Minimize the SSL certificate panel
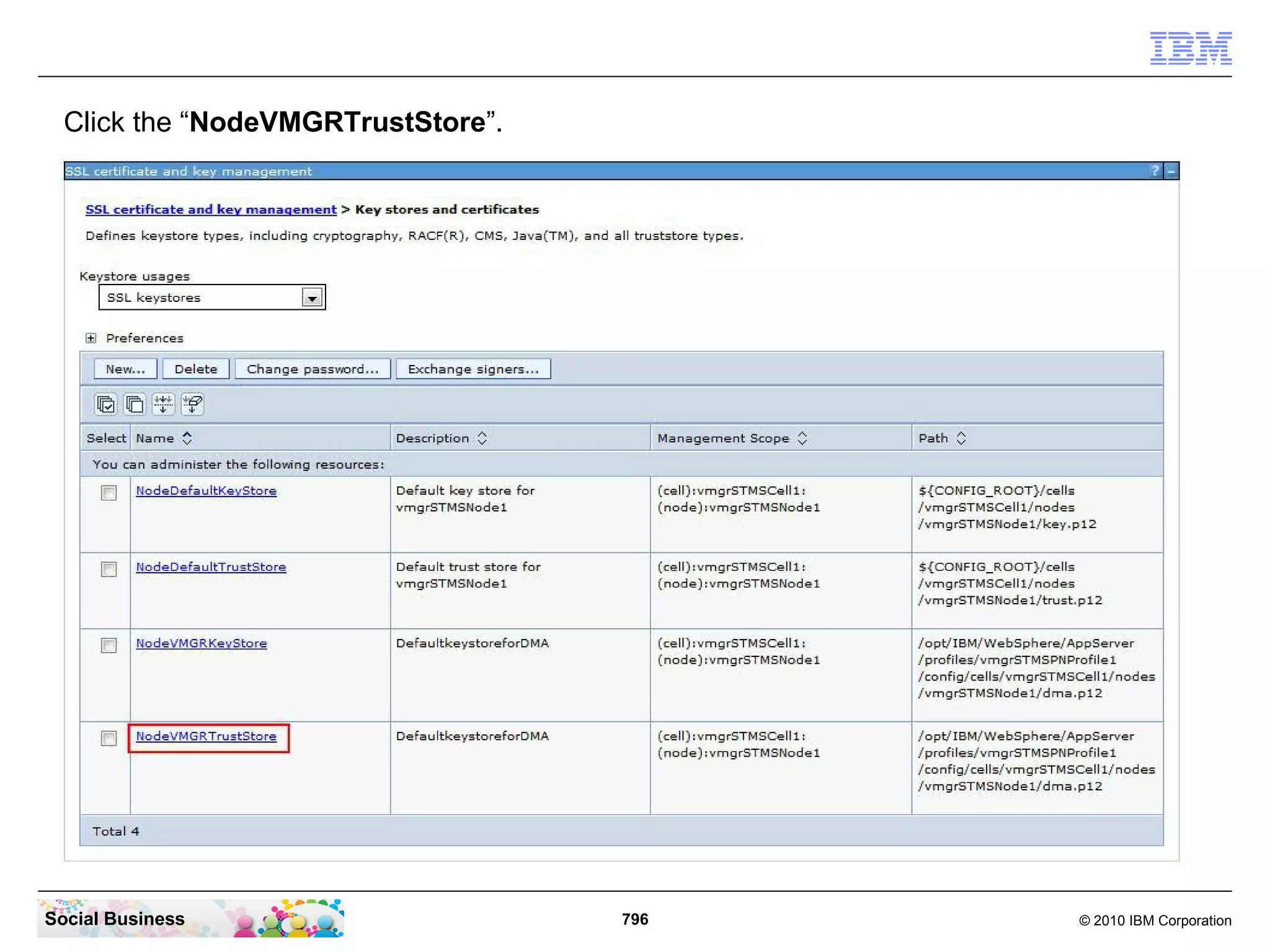 point(1171,171)
